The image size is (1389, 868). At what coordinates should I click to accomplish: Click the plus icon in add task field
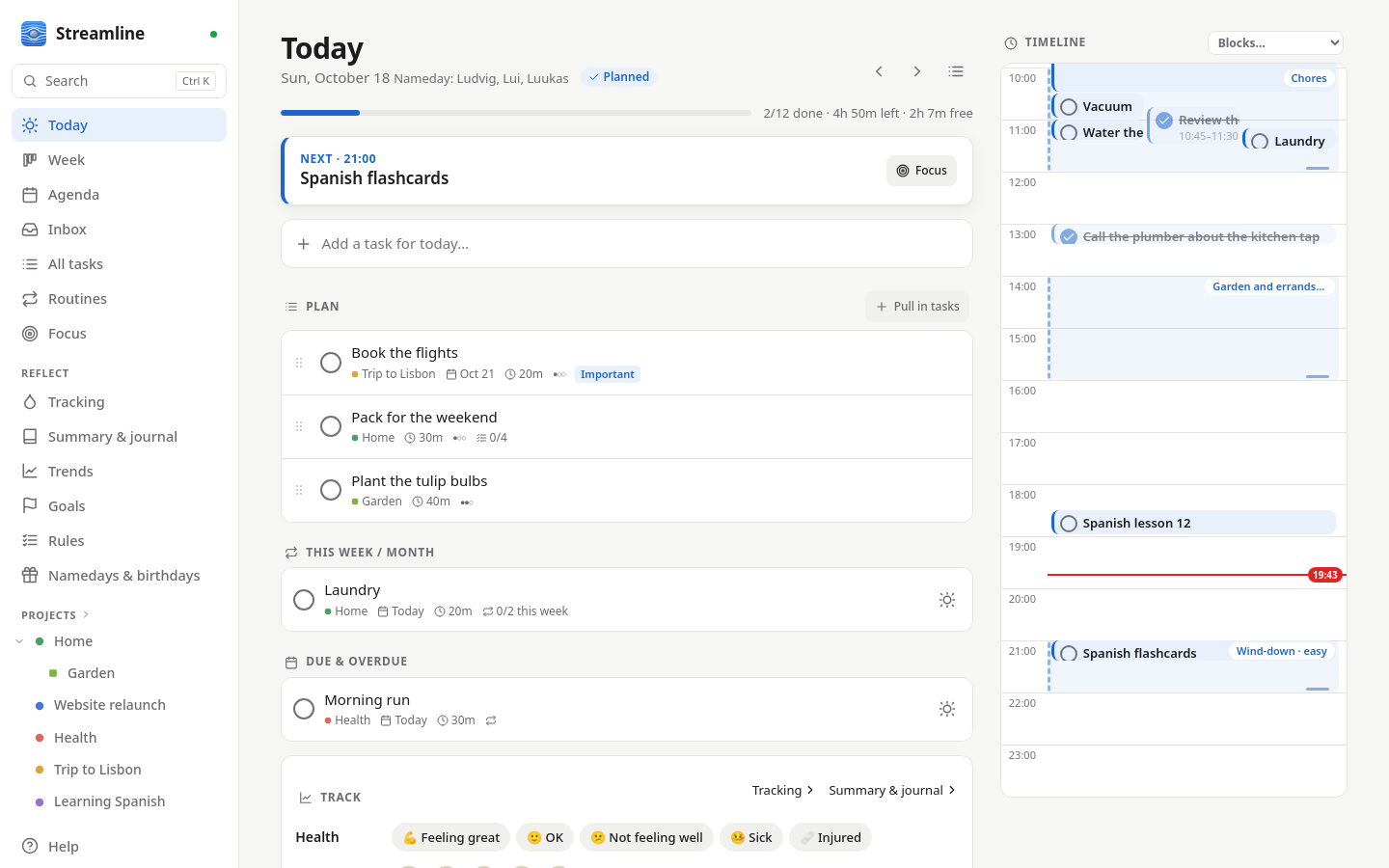(x=304, y=244)
